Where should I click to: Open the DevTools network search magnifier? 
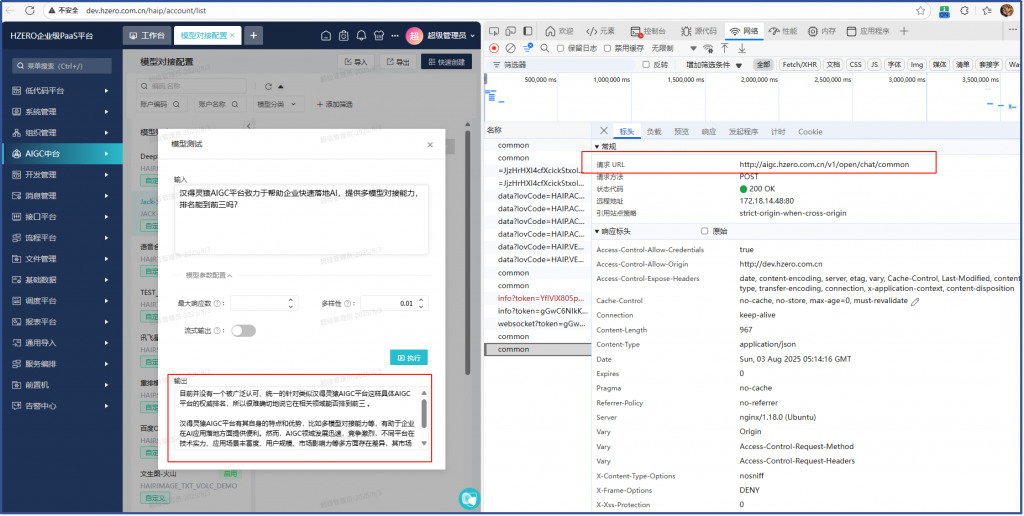(544, 48)
